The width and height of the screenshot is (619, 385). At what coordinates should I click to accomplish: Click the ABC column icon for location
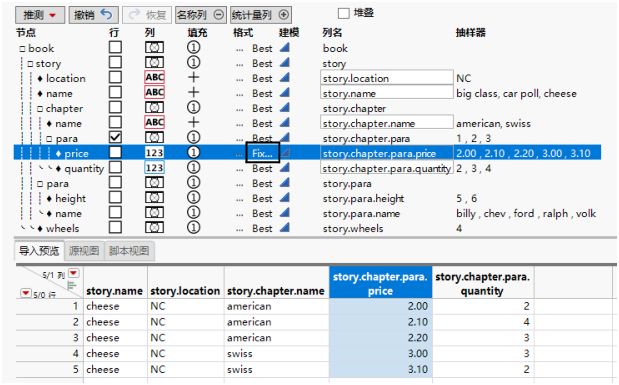coord(154,77)
